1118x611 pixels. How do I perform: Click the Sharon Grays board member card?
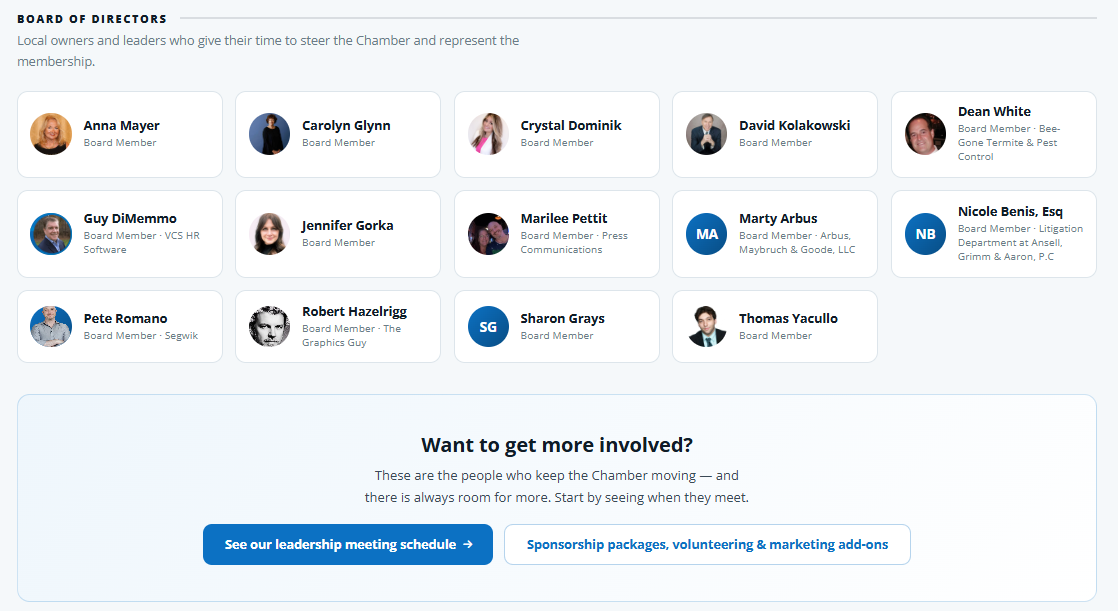(557, 327)
